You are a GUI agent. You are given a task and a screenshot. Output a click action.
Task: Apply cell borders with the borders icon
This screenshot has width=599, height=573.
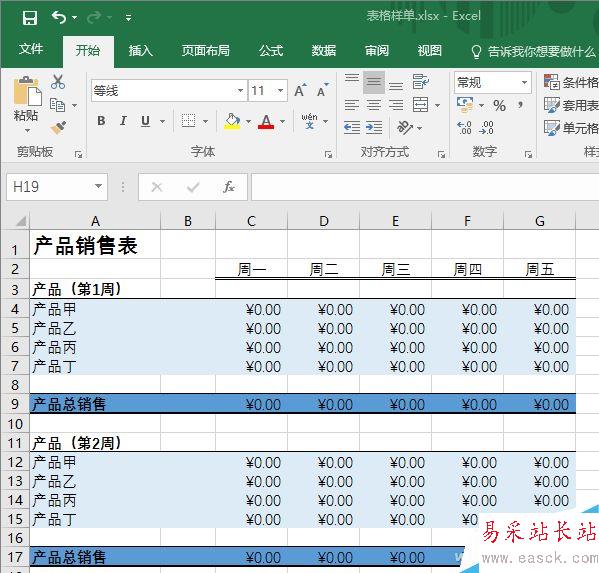pos(188,121)
